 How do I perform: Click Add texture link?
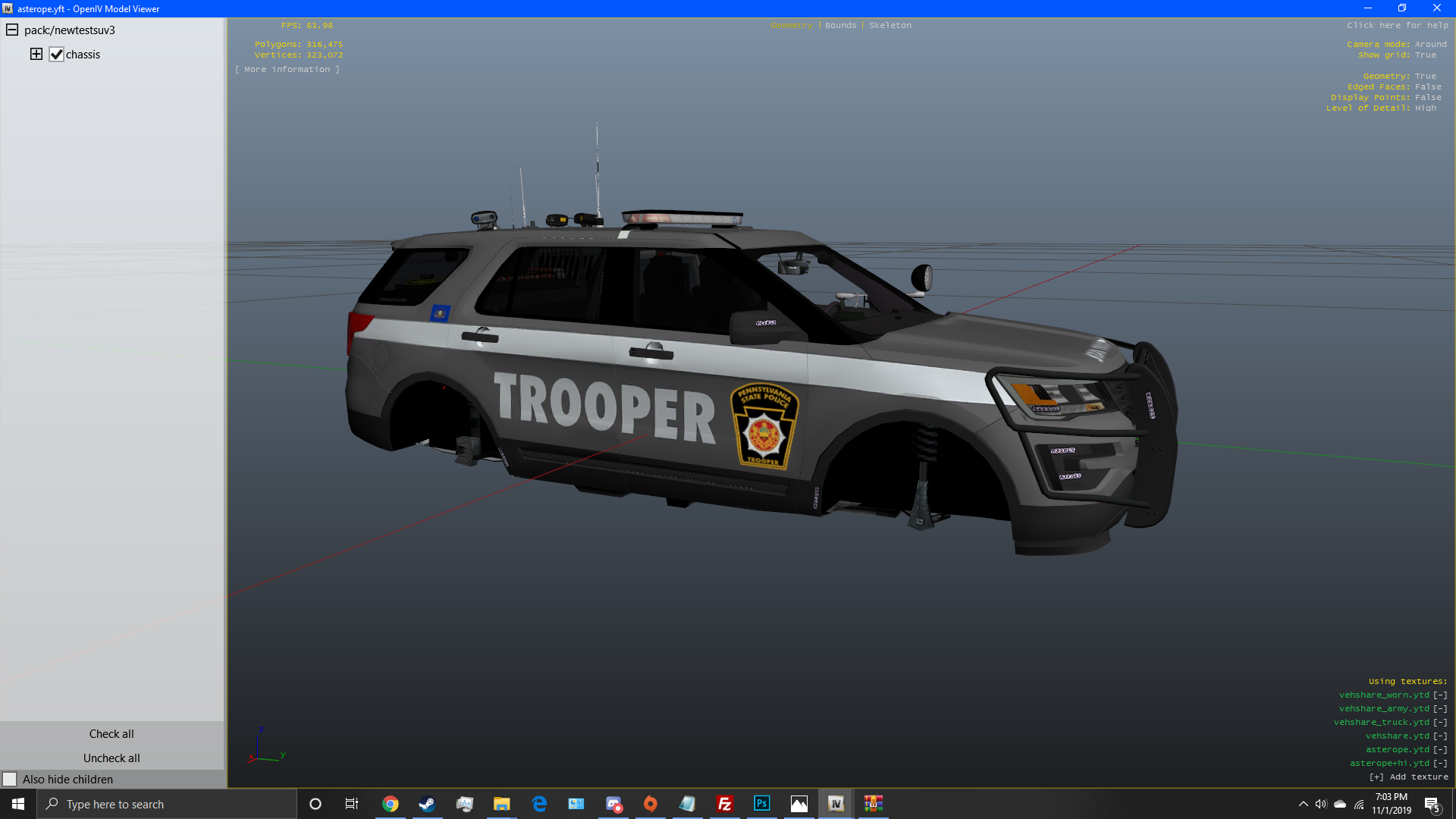(1409, 777)
